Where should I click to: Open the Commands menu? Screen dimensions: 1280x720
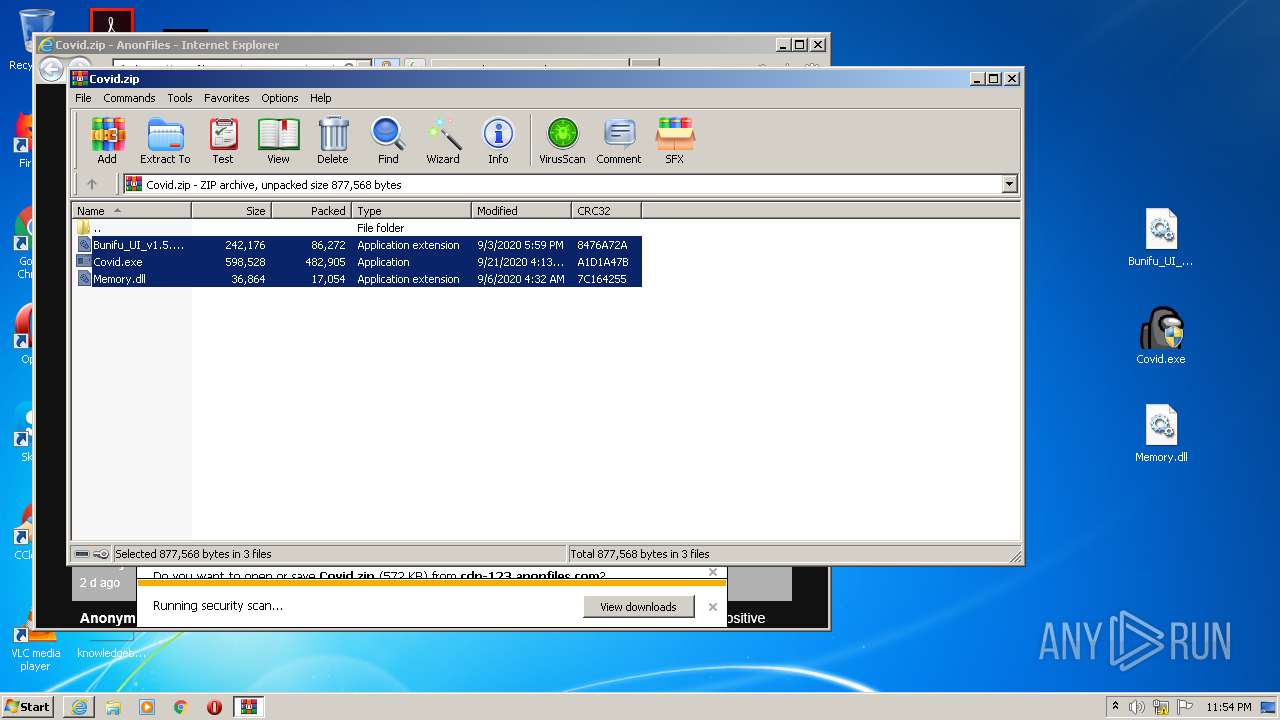tap(129, 98)
